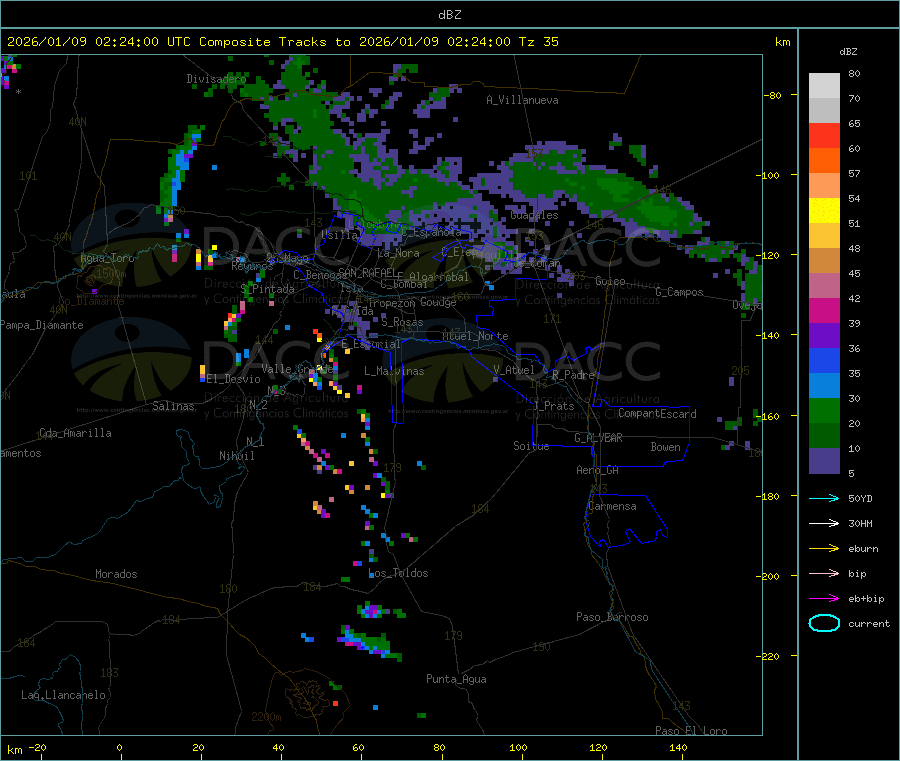900x761 pixels.
Task: Click the 'Divisadero' map label
Action: coord(216,79)
